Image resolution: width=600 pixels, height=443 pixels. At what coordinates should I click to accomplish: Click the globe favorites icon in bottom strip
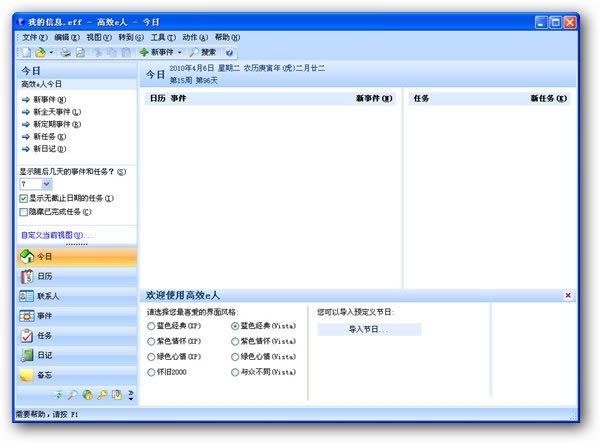click(x=88, y=394)
